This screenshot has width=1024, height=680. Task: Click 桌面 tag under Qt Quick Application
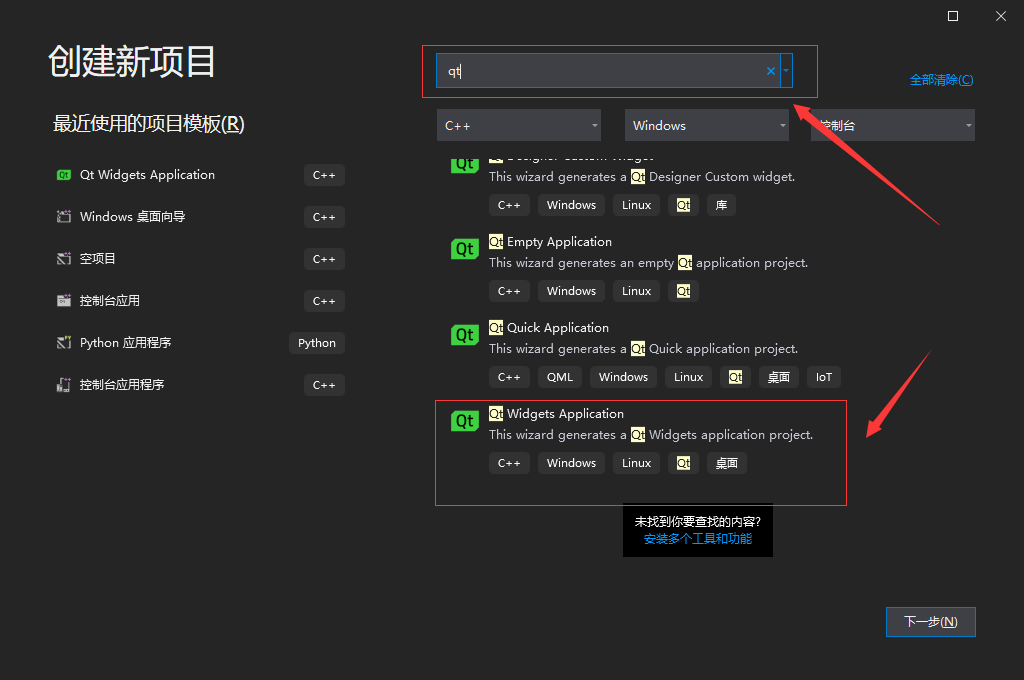point(778,377)
